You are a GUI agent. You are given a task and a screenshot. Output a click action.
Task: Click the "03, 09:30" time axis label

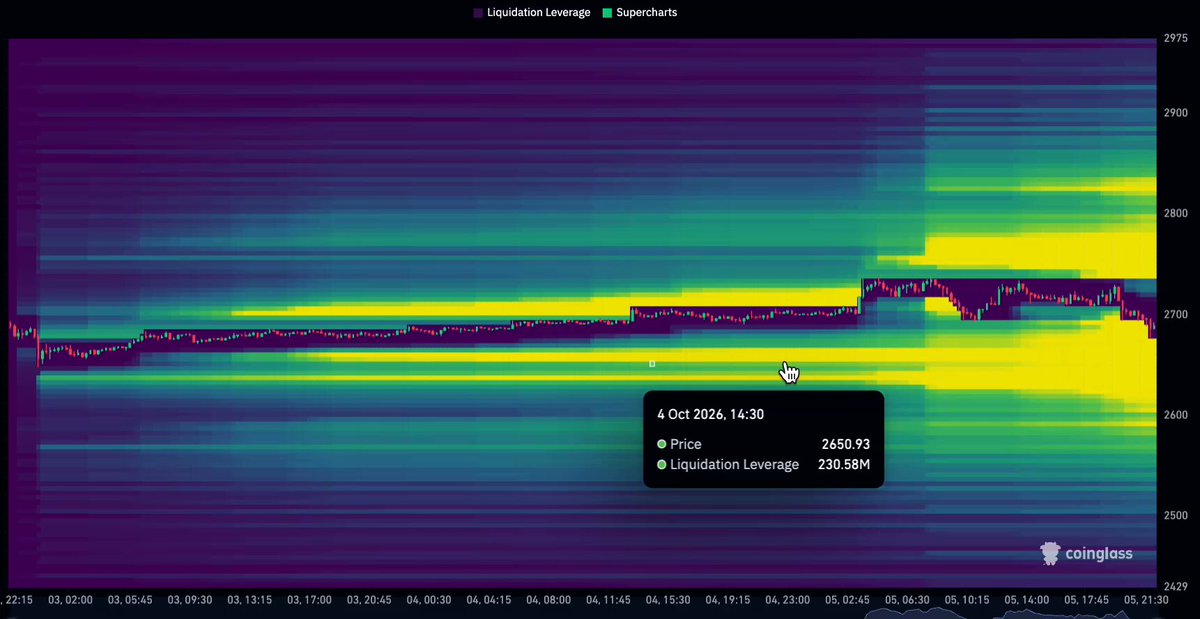pos(189,600)
